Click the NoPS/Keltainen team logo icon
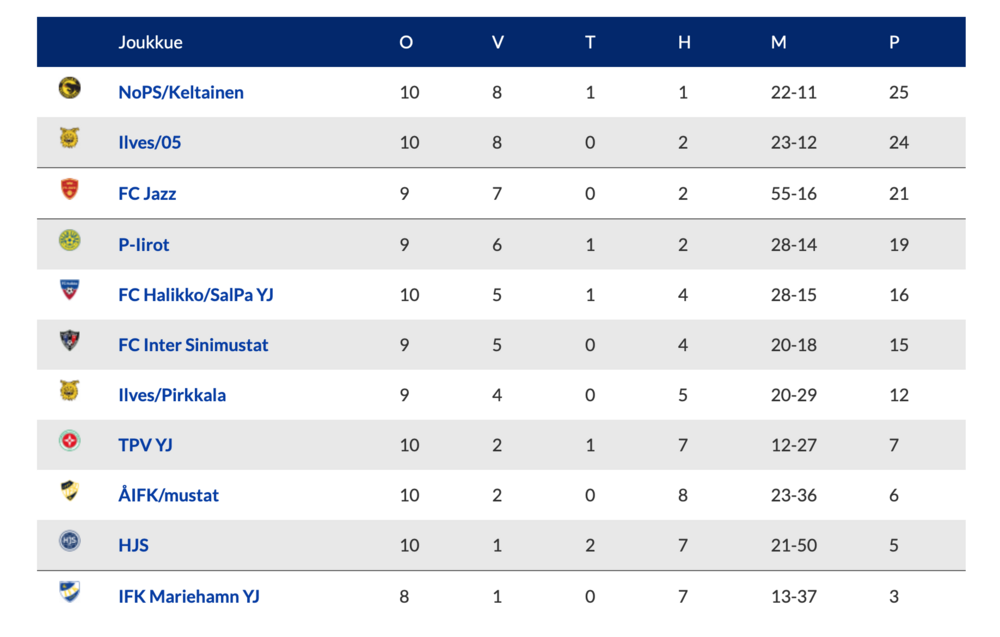Viewport: 1000px width, 637px height. pyautogui.click(x=70, y=87)
